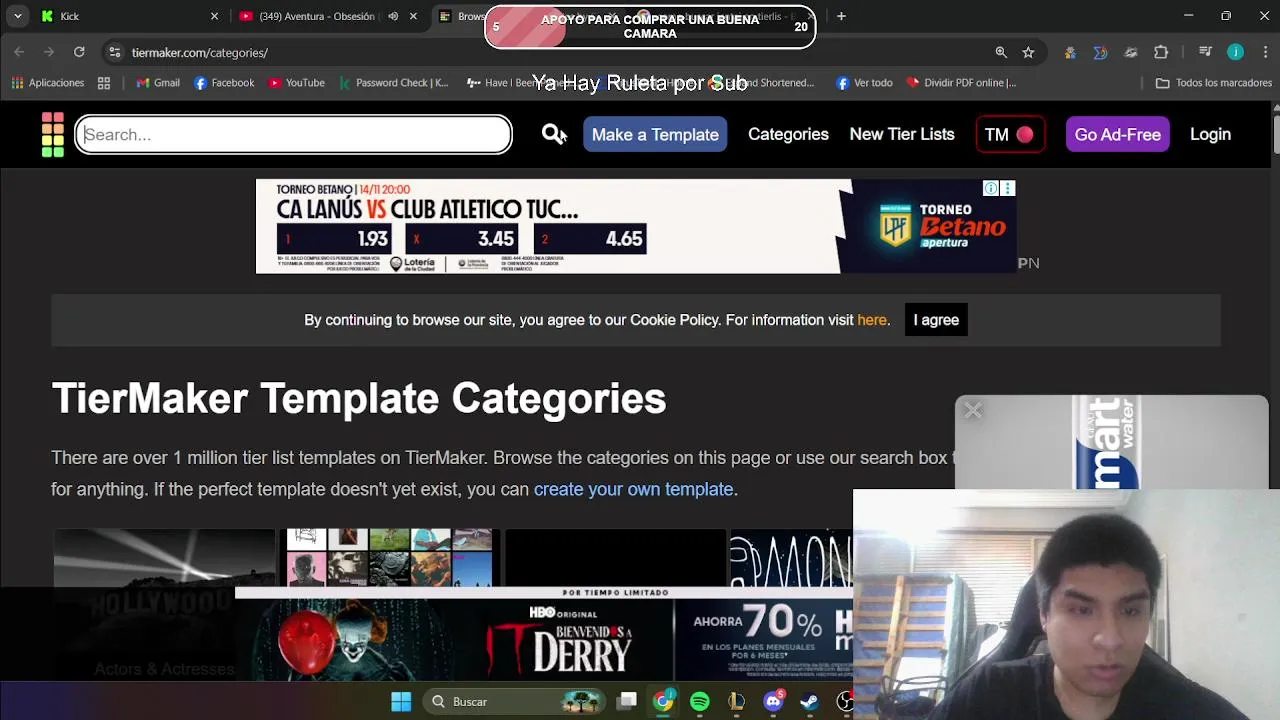Click the magnifying glass search icon
Viewport: 1280px width, 720px height.
pos(553,134)
